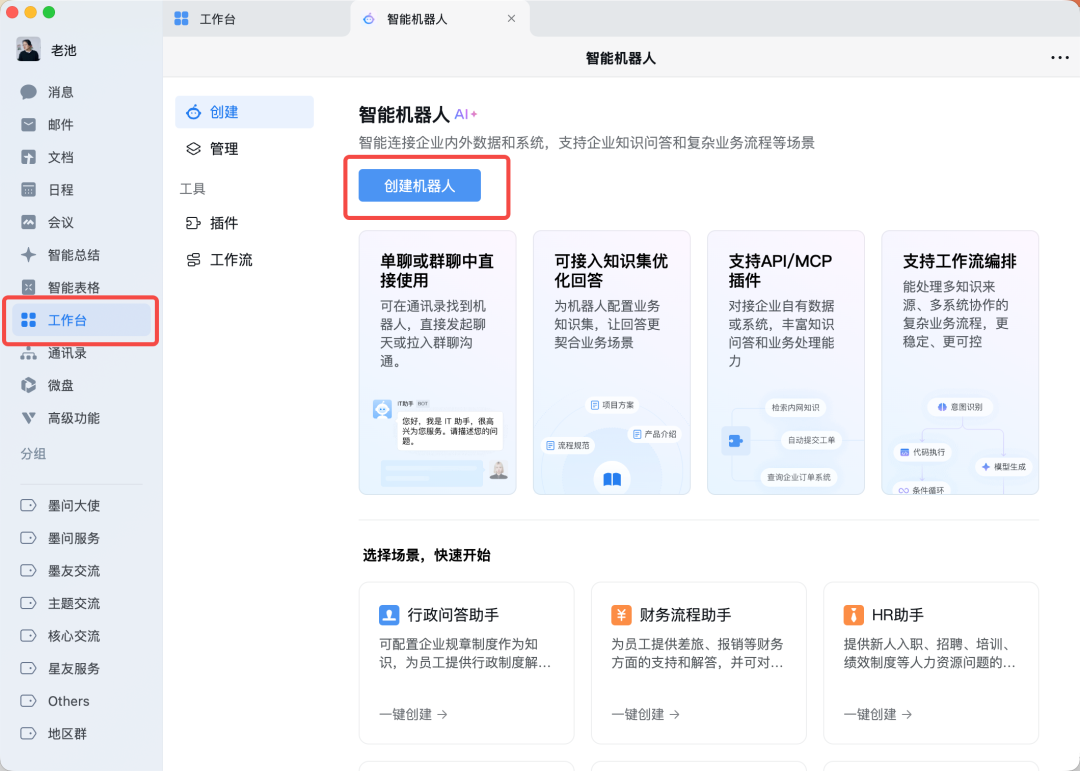Open the 文档 documents icon

coord(29,157)
